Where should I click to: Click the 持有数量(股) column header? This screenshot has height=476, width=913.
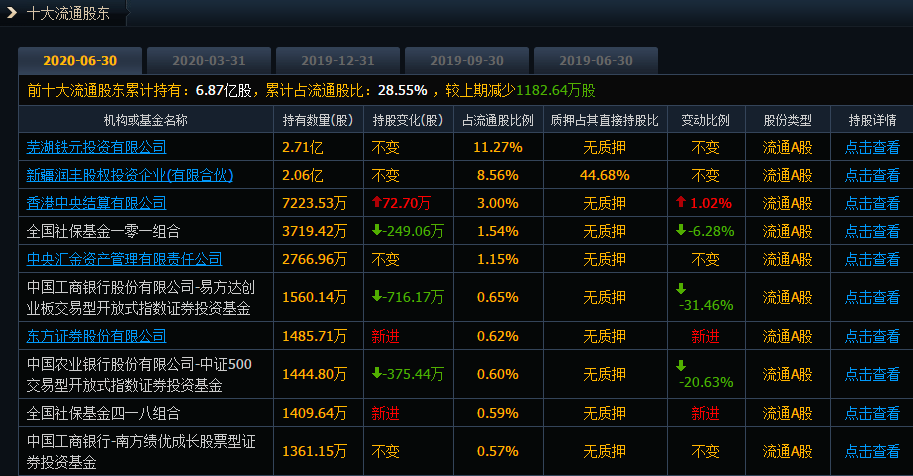318,120
